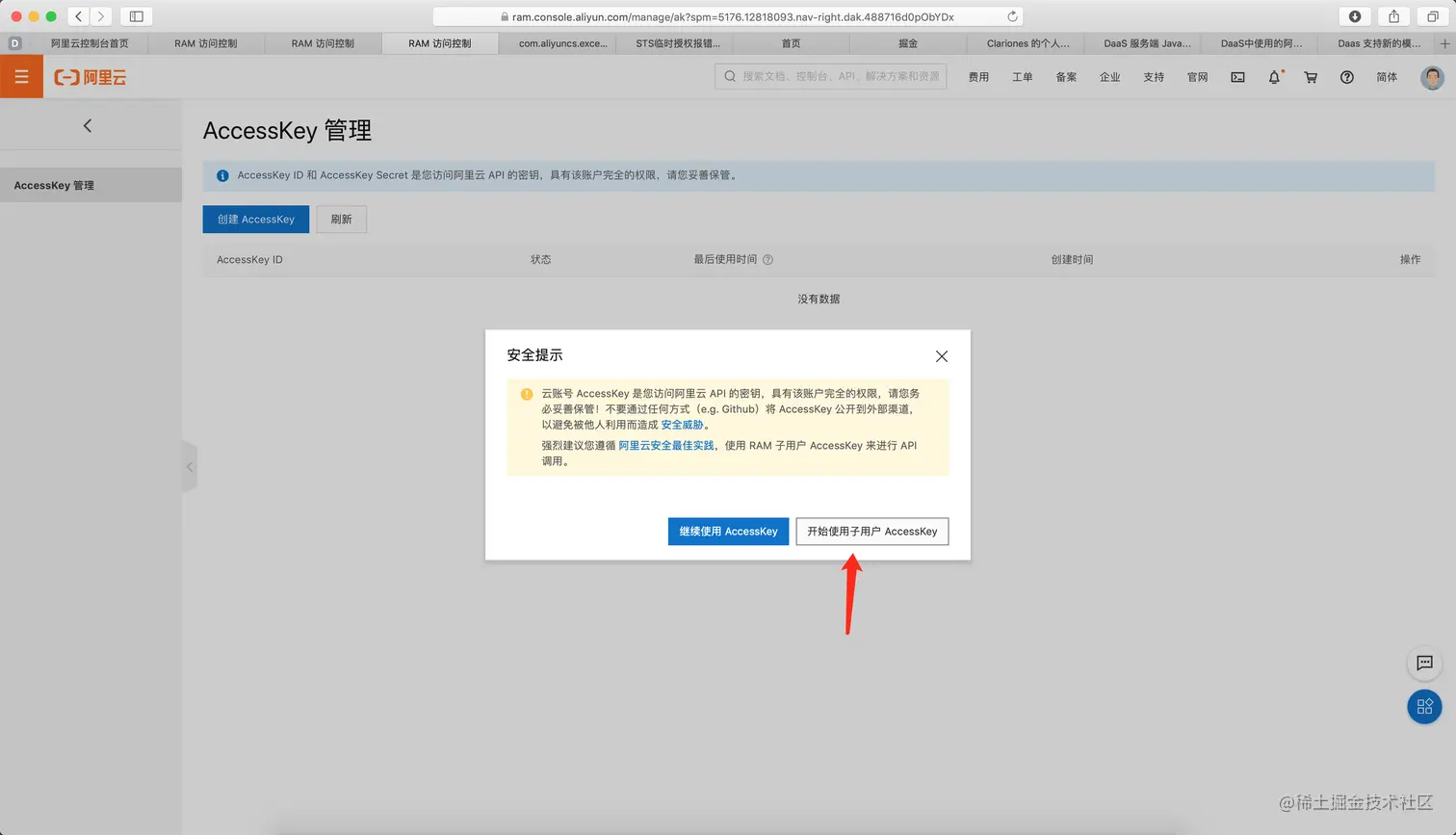Screen dimensions: 1456x835
Task: Click the AccessKey ID column header
Action: [249, 260]
